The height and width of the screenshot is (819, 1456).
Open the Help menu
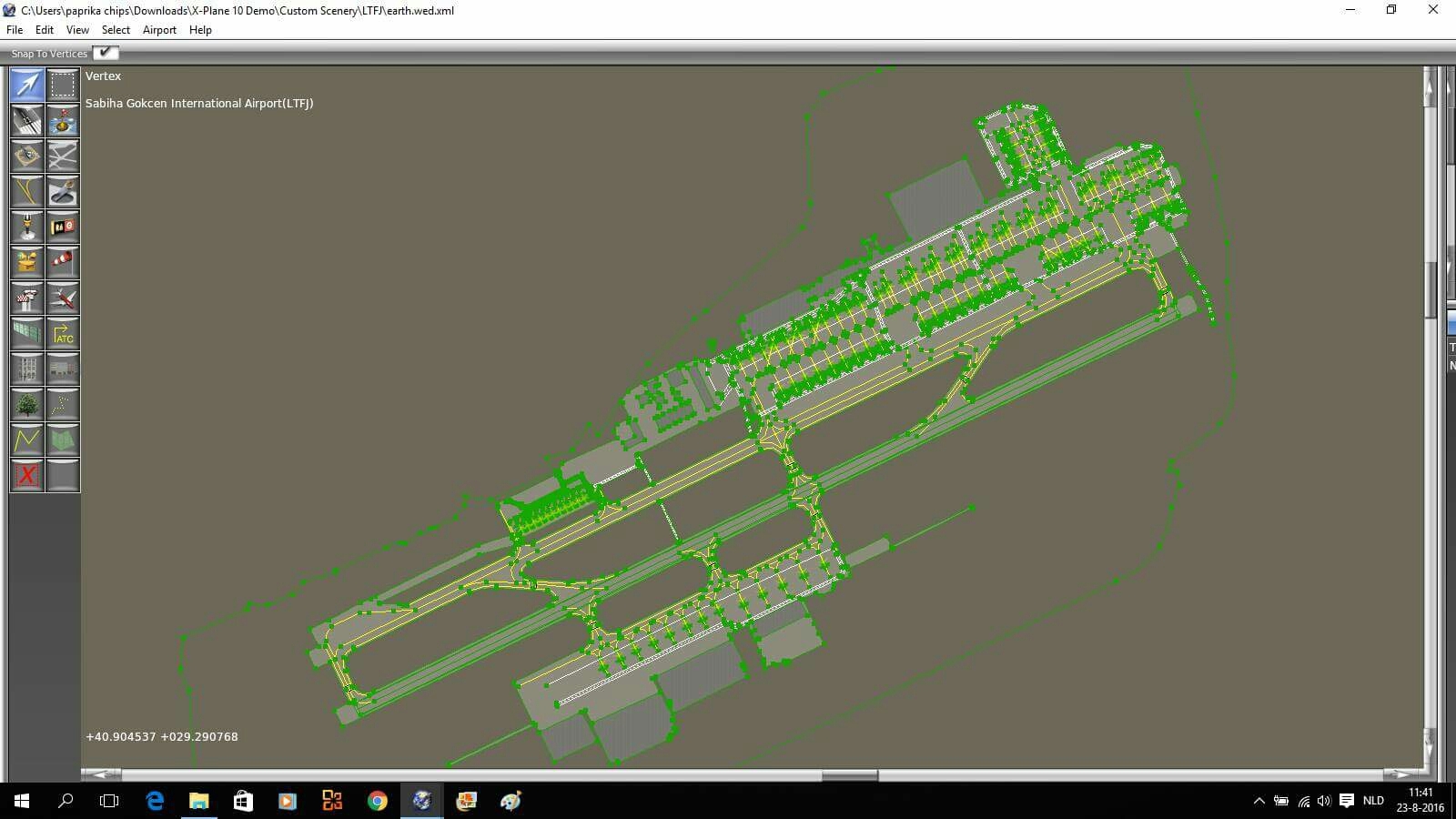(200, 30)
